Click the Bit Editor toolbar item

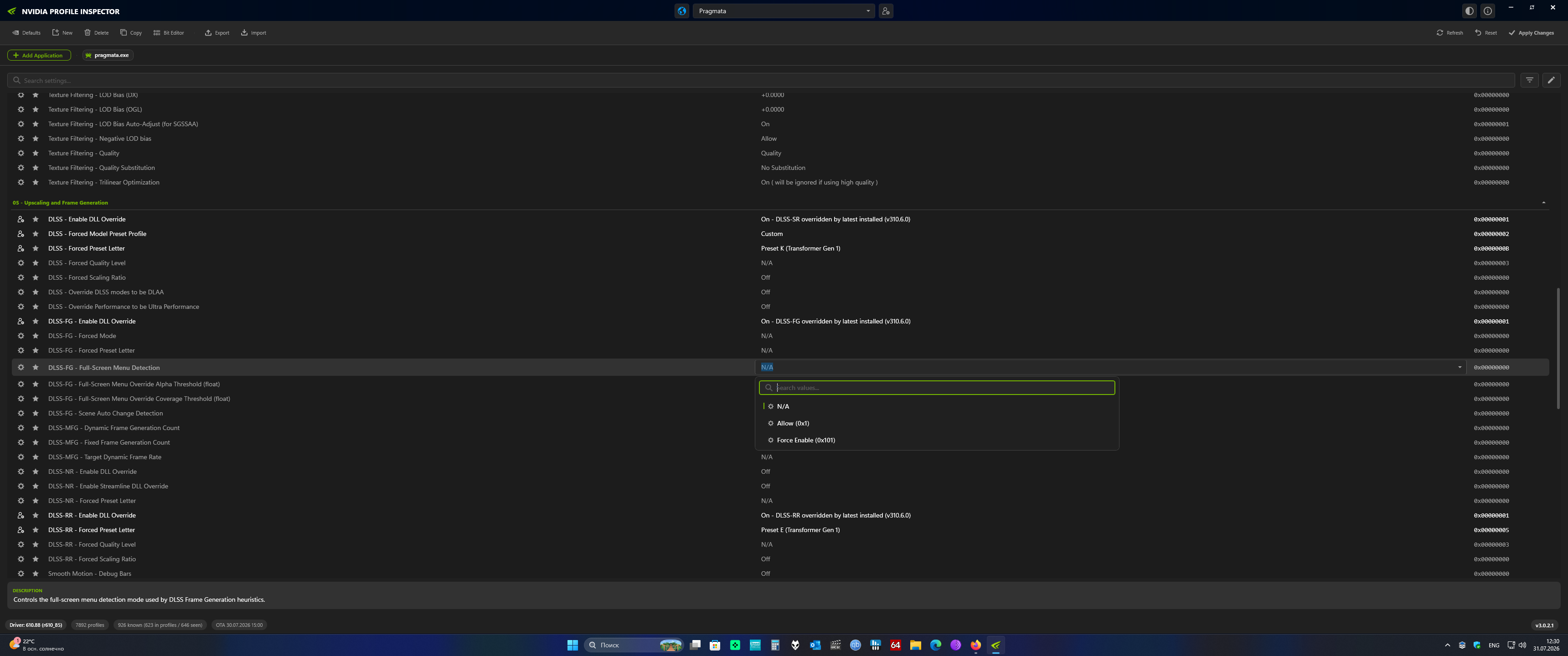click(x=169, y=33)
